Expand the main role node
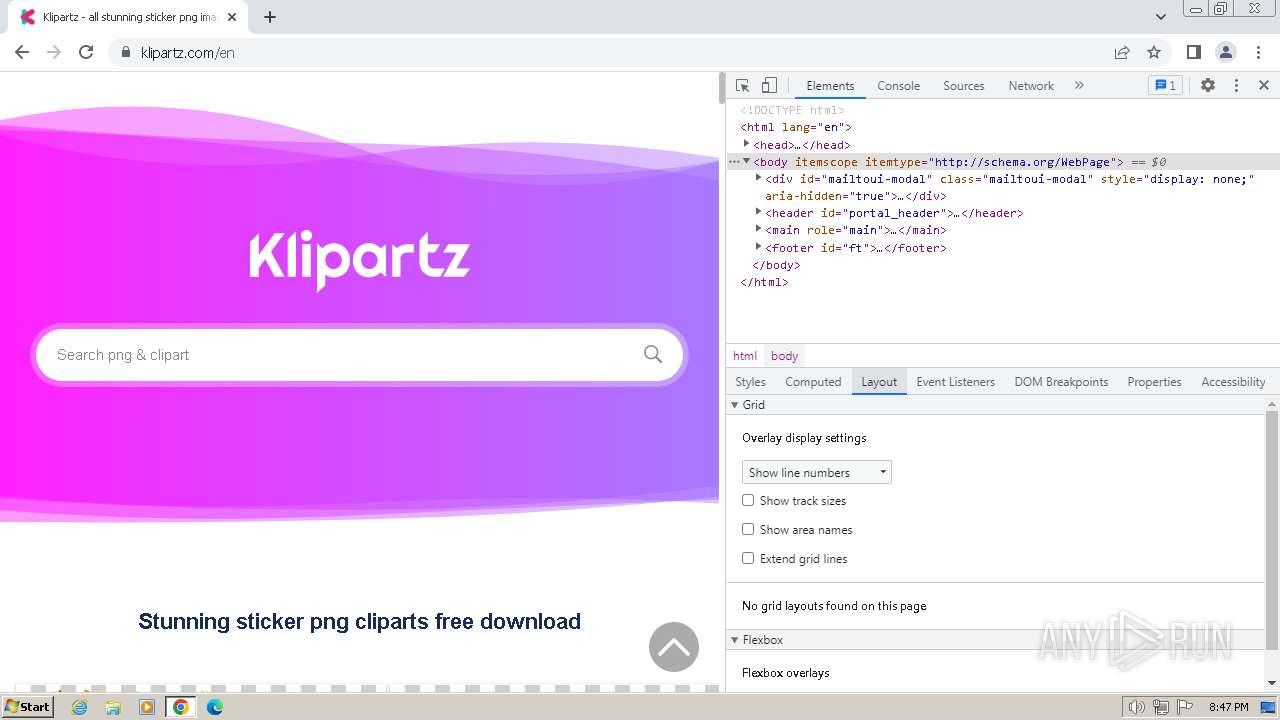Image resolution: width=1280 pixels, height=720 pixels. tap(758, 229)
